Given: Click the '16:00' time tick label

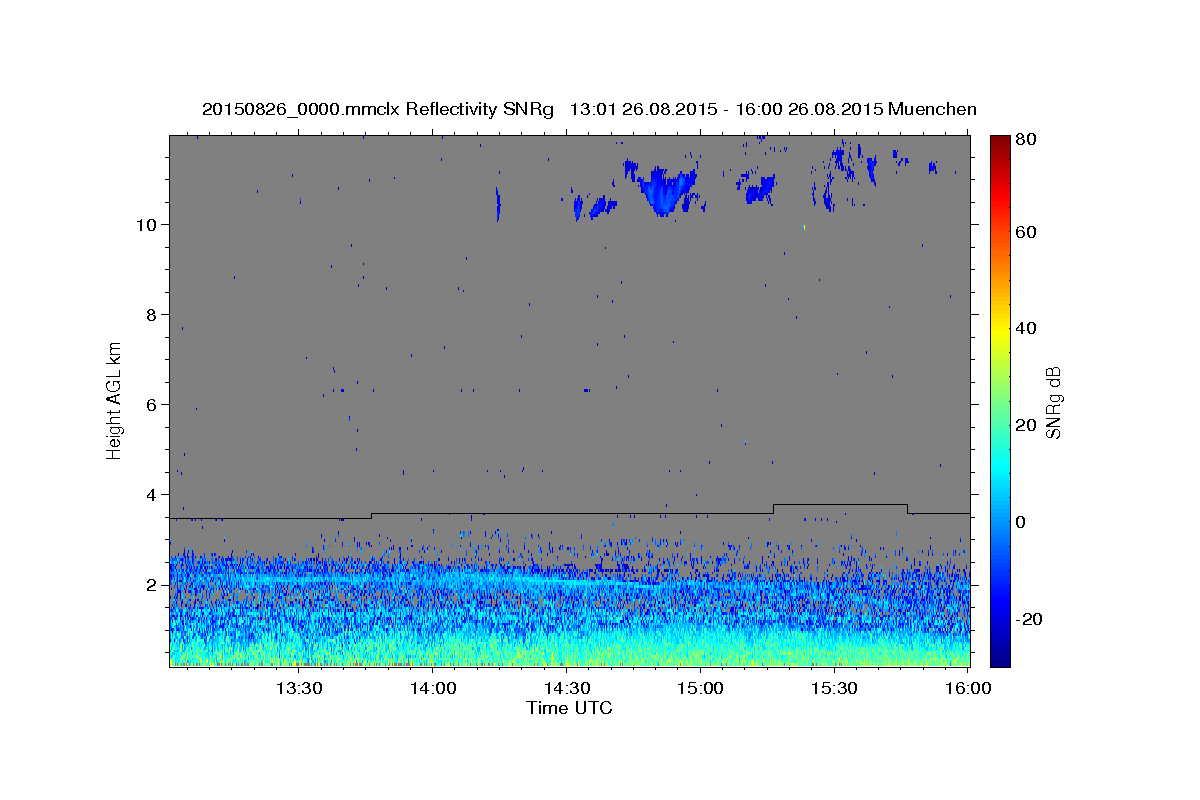Looking at the screenshot, I should pos(966,689).
